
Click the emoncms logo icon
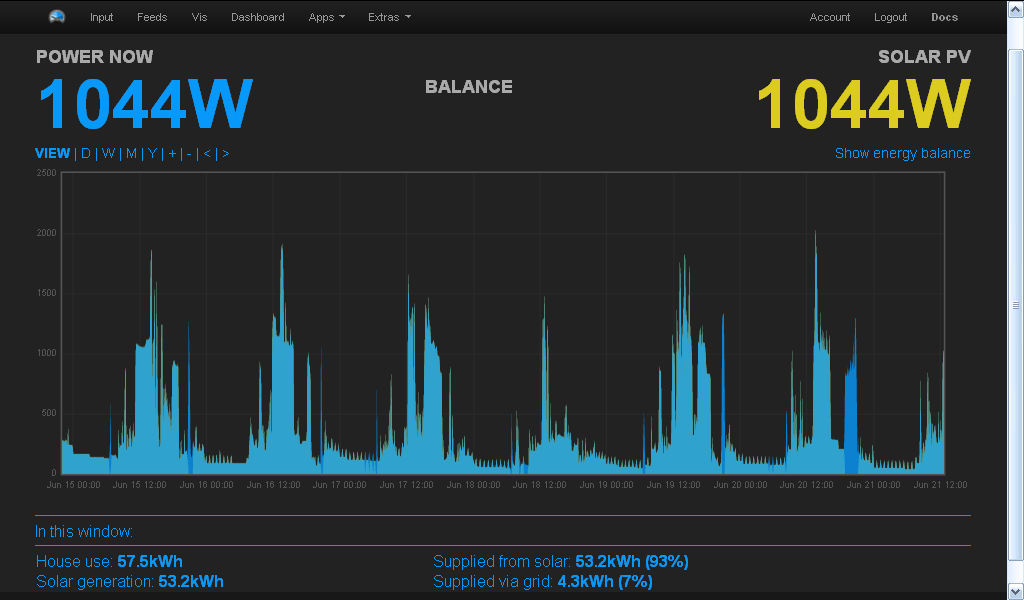tap(57, 17)
